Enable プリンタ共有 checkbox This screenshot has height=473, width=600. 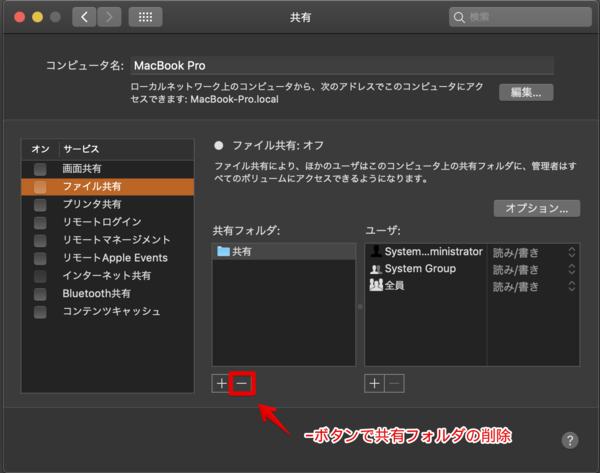point(40,205)
